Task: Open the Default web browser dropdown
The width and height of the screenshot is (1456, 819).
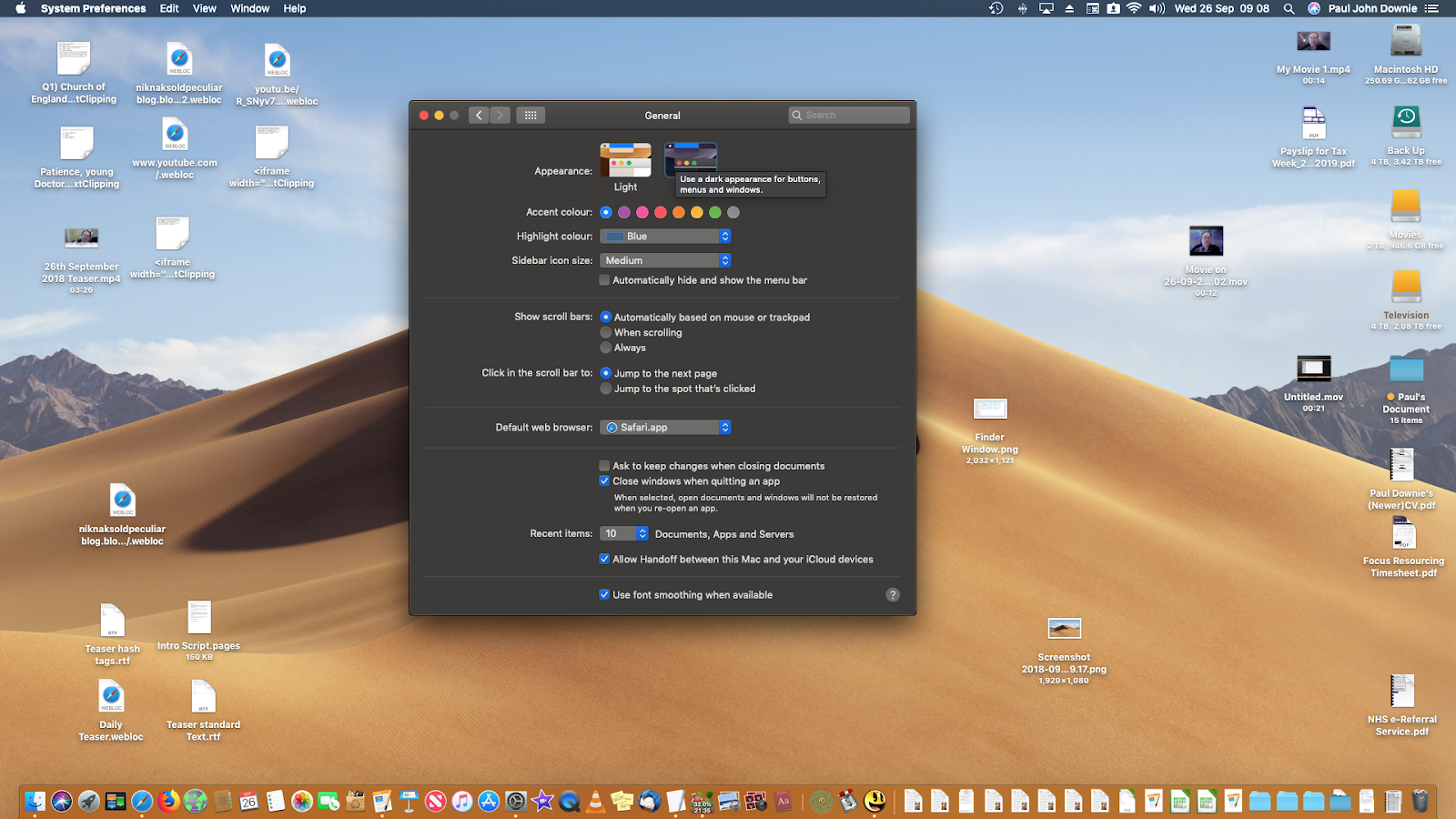Action: tap(665, 428)
